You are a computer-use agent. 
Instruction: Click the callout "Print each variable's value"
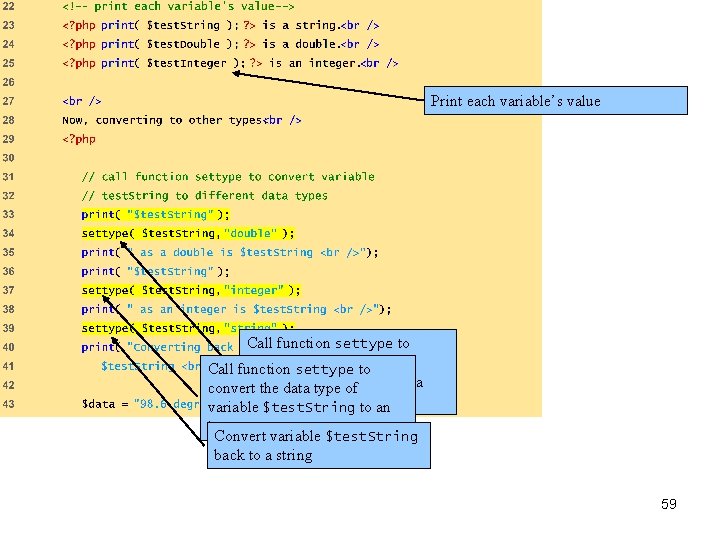pos(556,101)
